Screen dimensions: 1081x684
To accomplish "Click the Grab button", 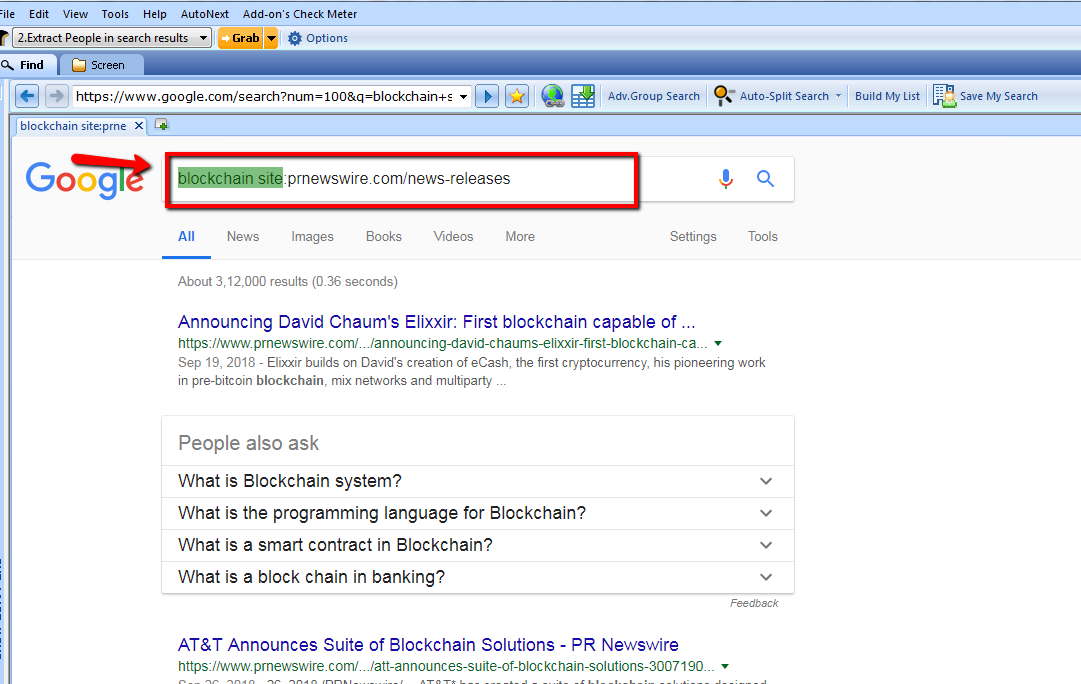I will click(x=241, y=39).
